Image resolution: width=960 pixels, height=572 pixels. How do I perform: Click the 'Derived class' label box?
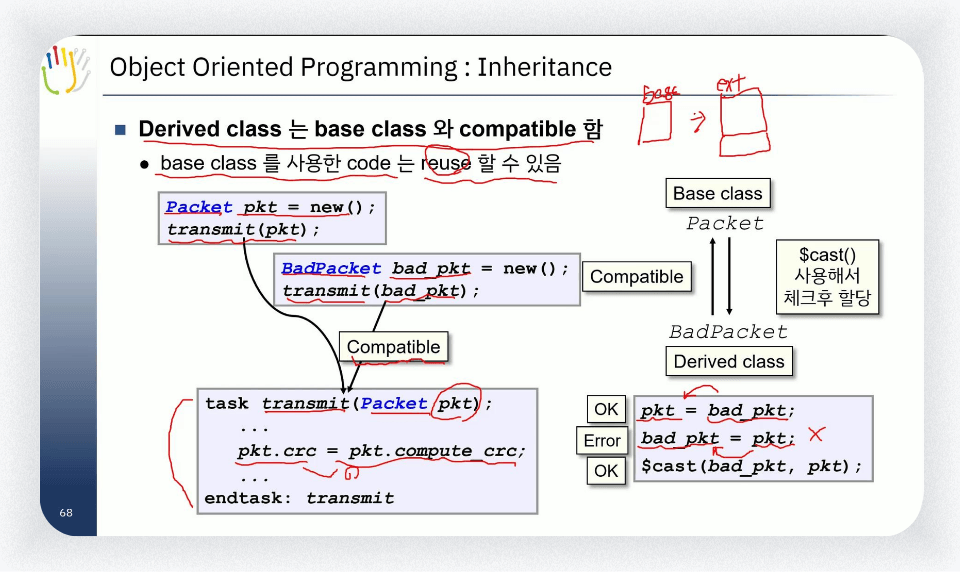point(729,361)
